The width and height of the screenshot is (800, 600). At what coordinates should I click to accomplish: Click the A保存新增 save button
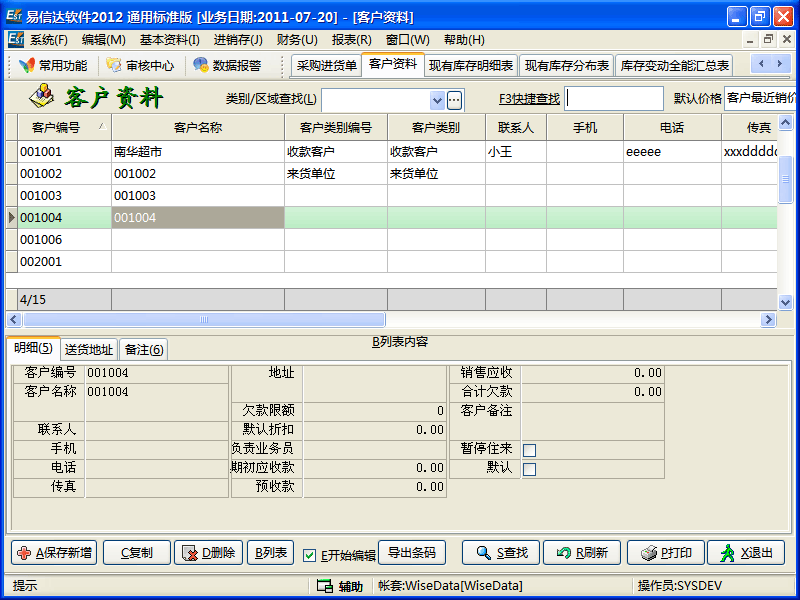point(54,553)
